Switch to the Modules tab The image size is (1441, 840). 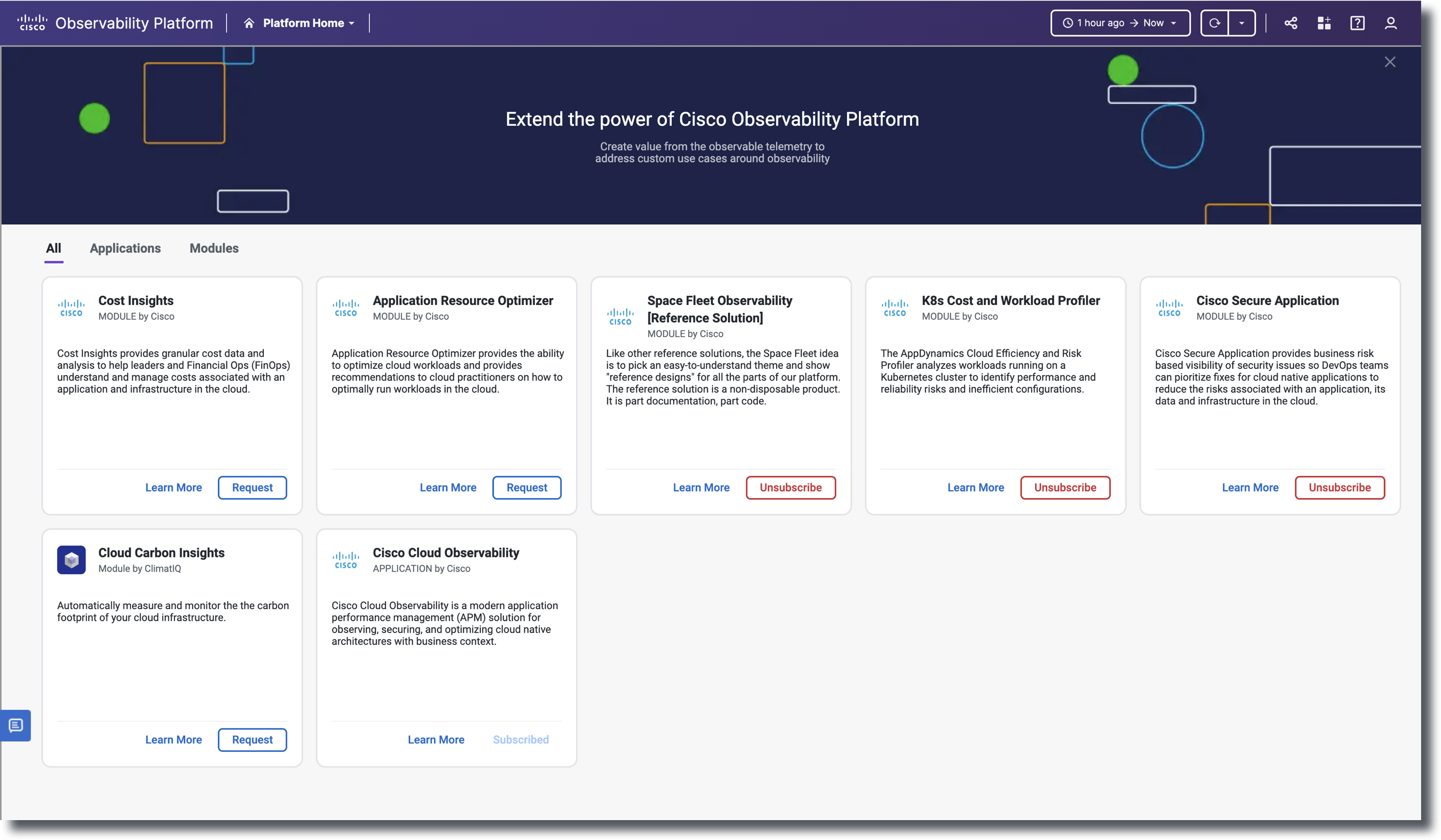[x=214, y=248]
